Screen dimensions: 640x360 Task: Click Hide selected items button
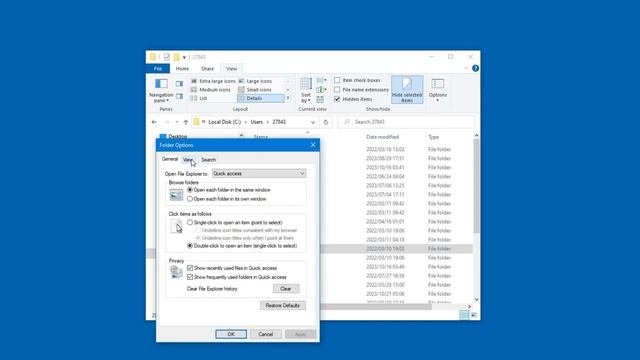407,89
